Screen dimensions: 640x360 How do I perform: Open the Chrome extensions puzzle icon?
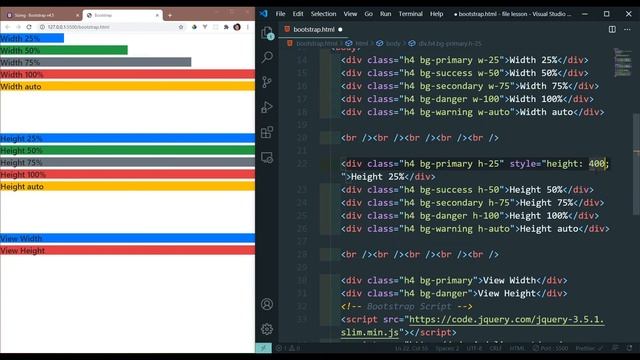click(x=226, y=27)
